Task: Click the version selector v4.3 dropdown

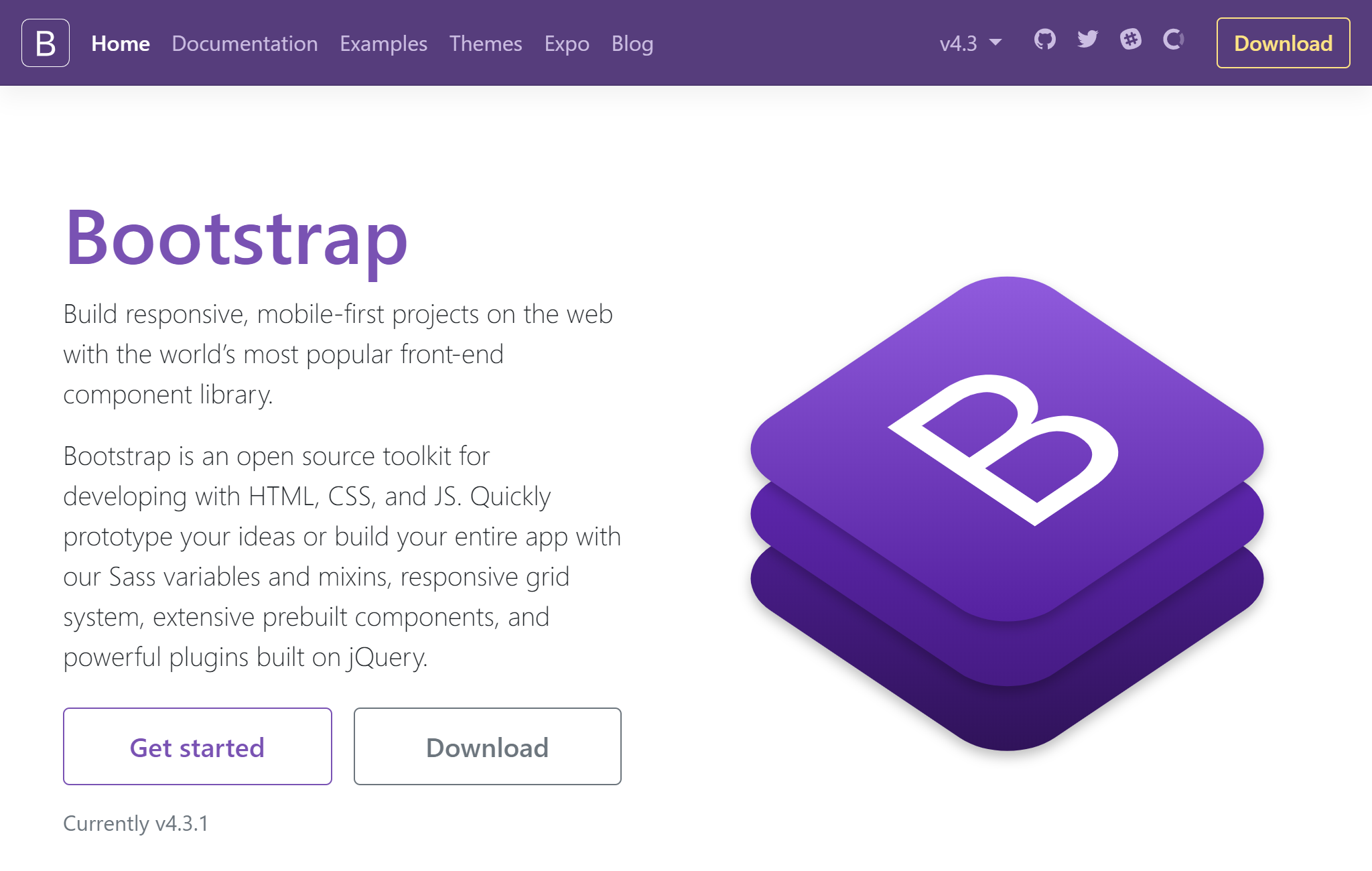Action: [x=964, y=42]
